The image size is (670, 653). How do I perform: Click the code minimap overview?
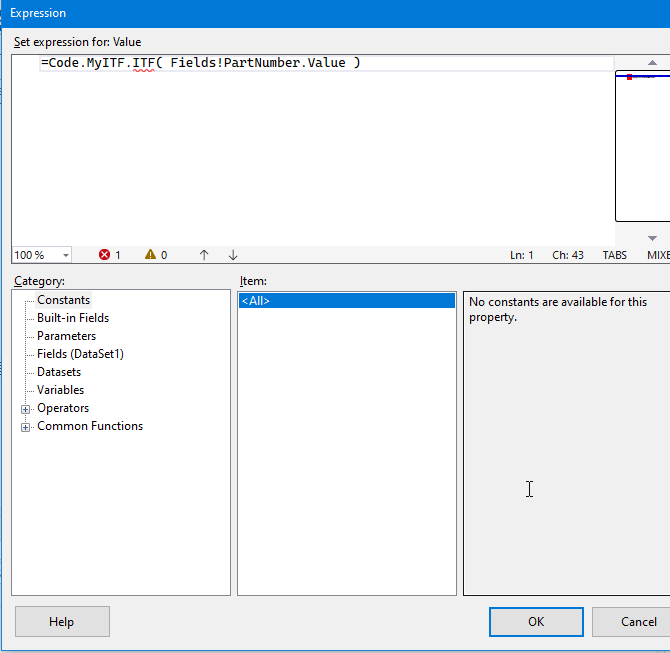[x=643, y=147]
